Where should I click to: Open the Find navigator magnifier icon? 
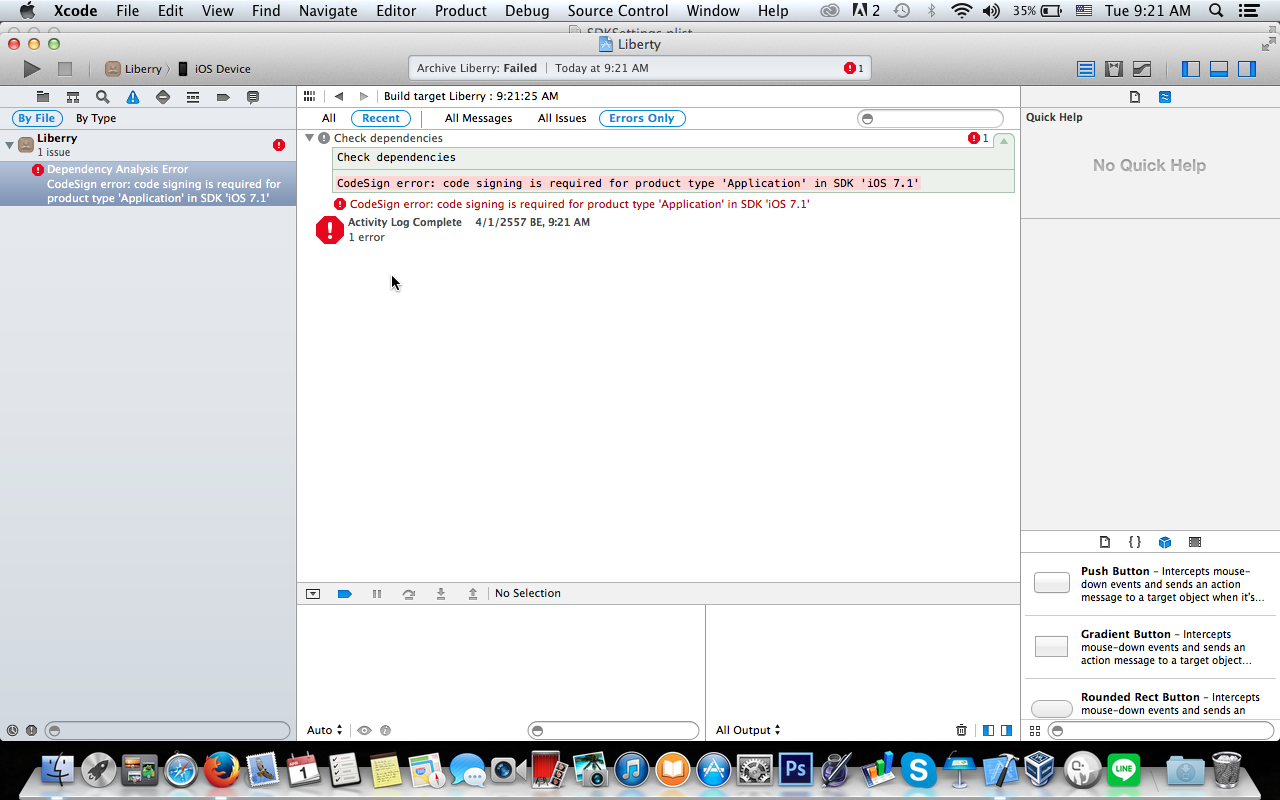[x=103, y=97]
